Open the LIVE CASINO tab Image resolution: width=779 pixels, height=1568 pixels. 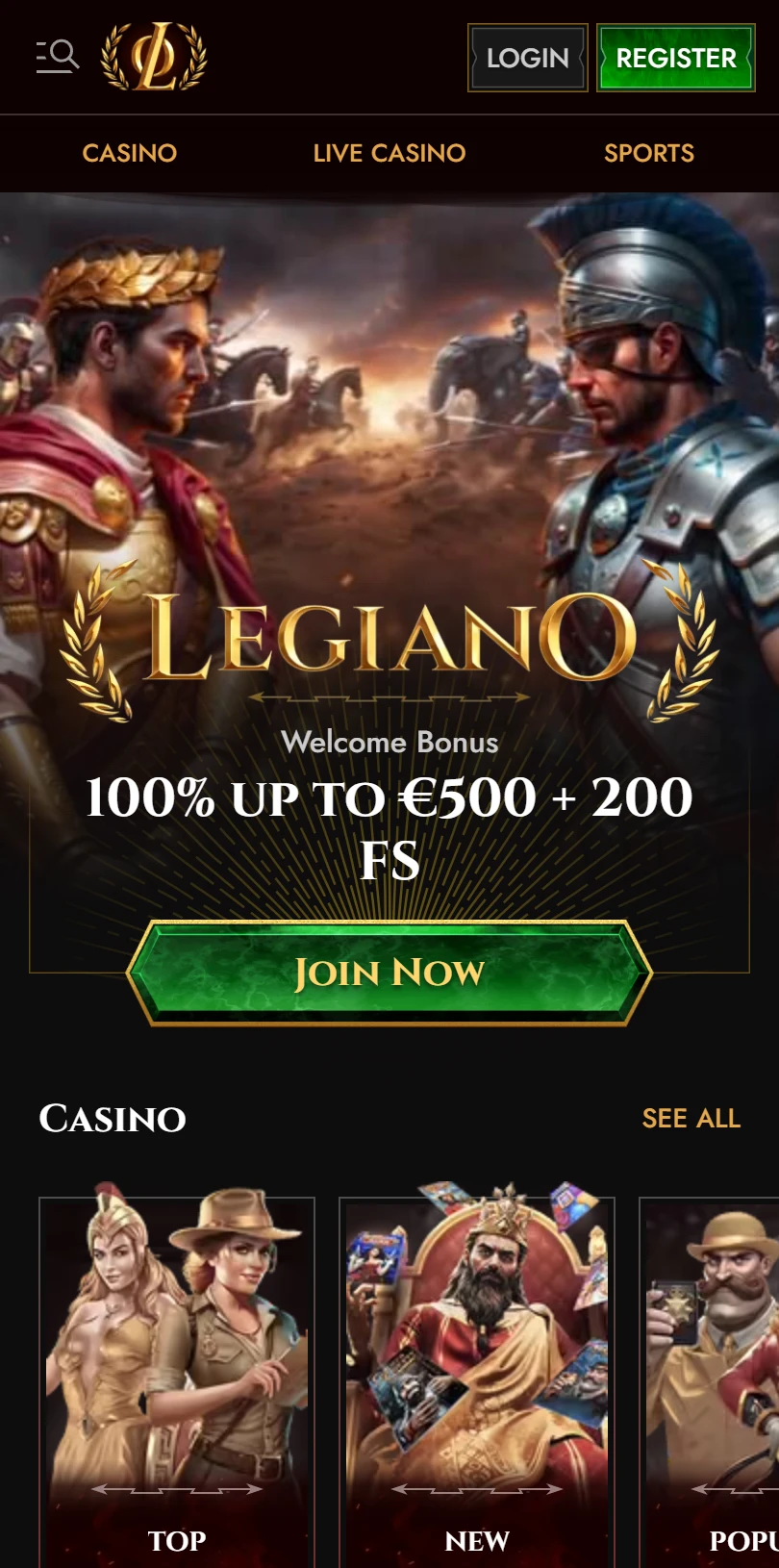tap(389, 153)
